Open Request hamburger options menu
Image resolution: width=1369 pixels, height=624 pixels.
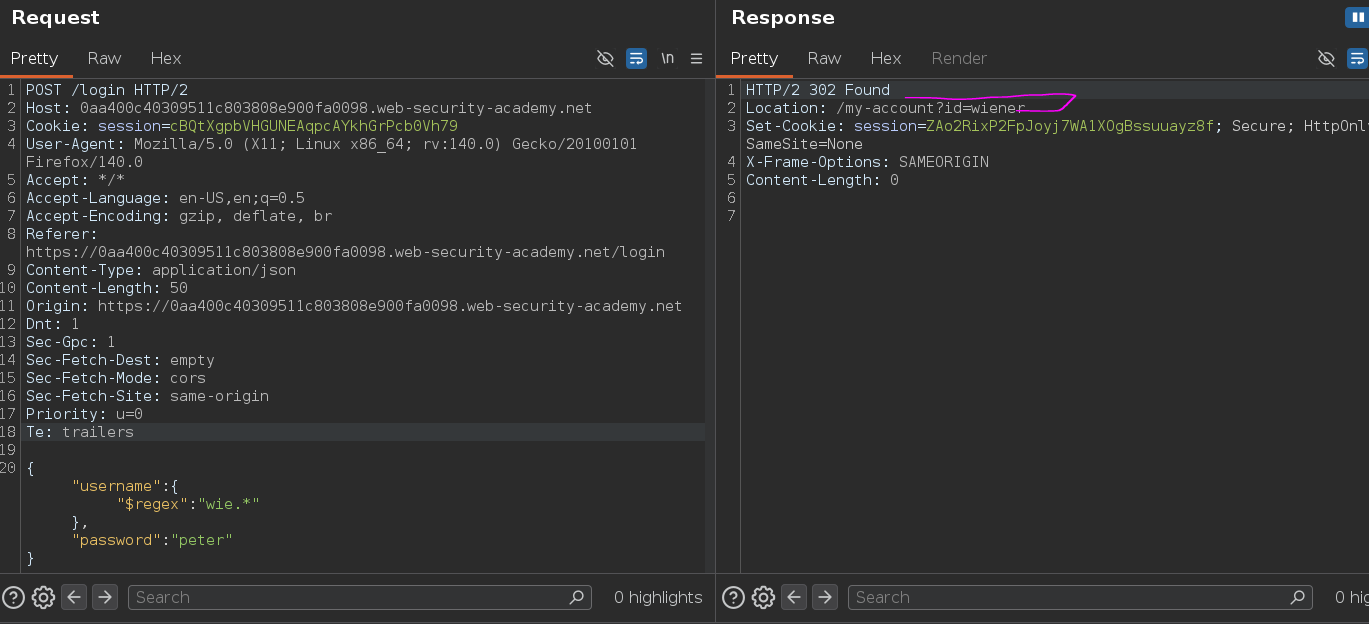click(697, 58)
